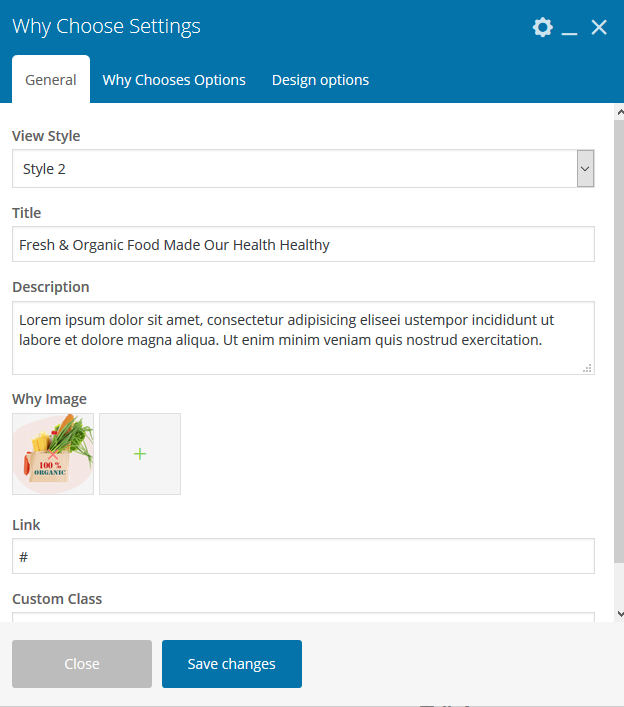This screenshot has height=707, width=624.
Task: Open the settings gear icon in header
Action: (542, 27)
